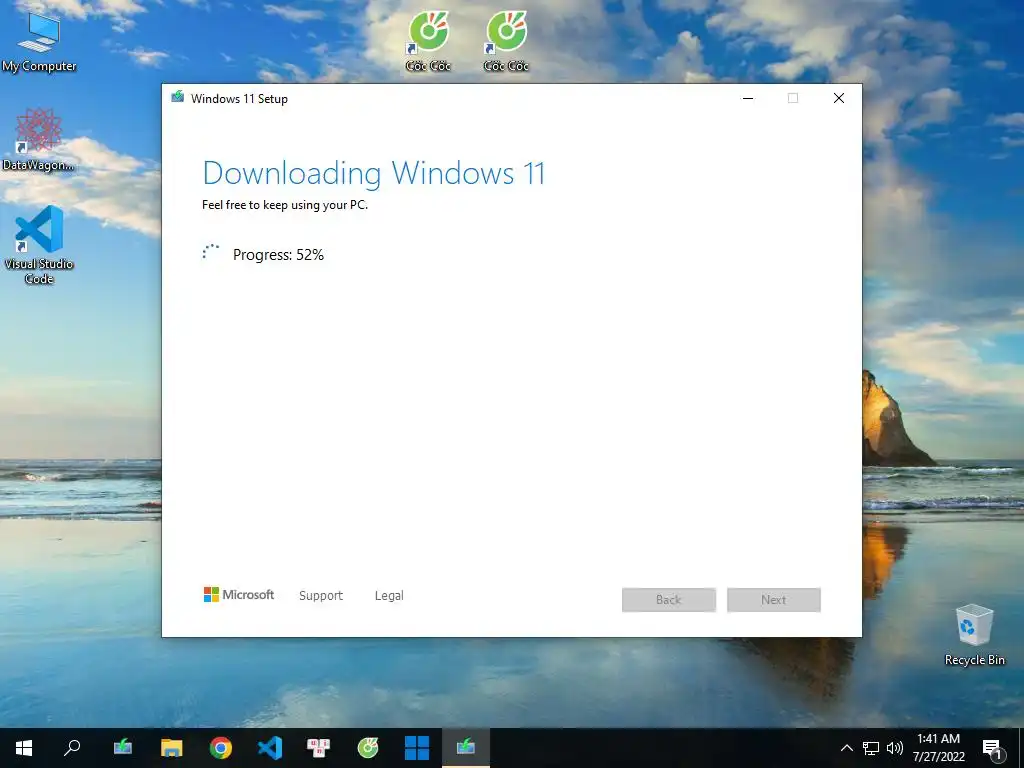Click the disabled Back button
This screenshot has width=1024, height=768.
669,600
